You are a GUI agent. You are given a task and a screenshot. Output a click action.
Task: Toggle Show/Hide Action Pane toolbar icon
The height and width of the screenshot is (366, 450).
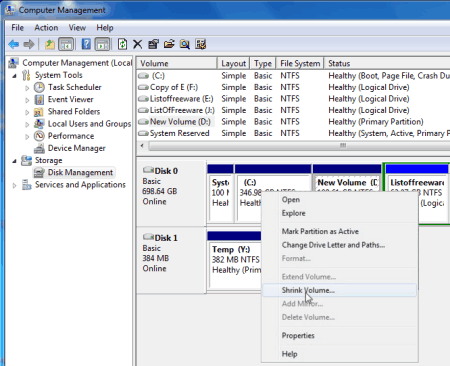coord(102,44)
